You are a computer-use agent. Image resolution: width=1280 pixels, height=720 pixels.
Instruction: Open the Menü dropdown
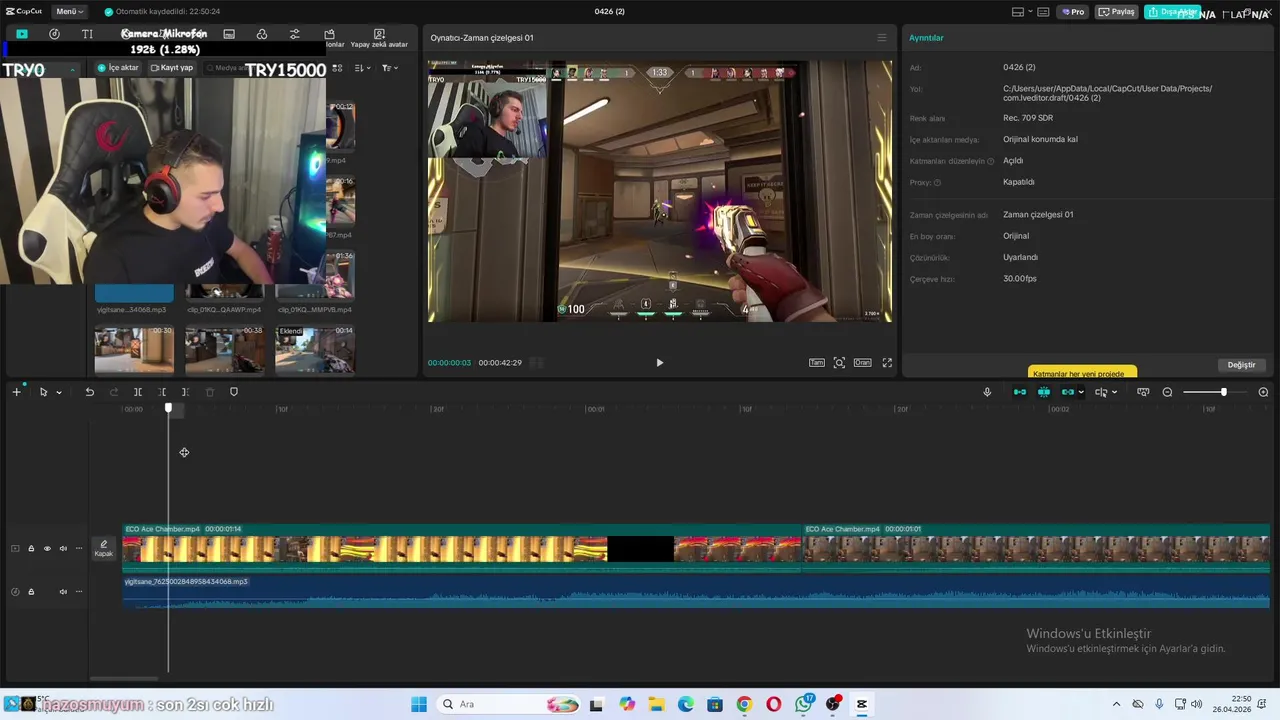click(x=69, y=12)
